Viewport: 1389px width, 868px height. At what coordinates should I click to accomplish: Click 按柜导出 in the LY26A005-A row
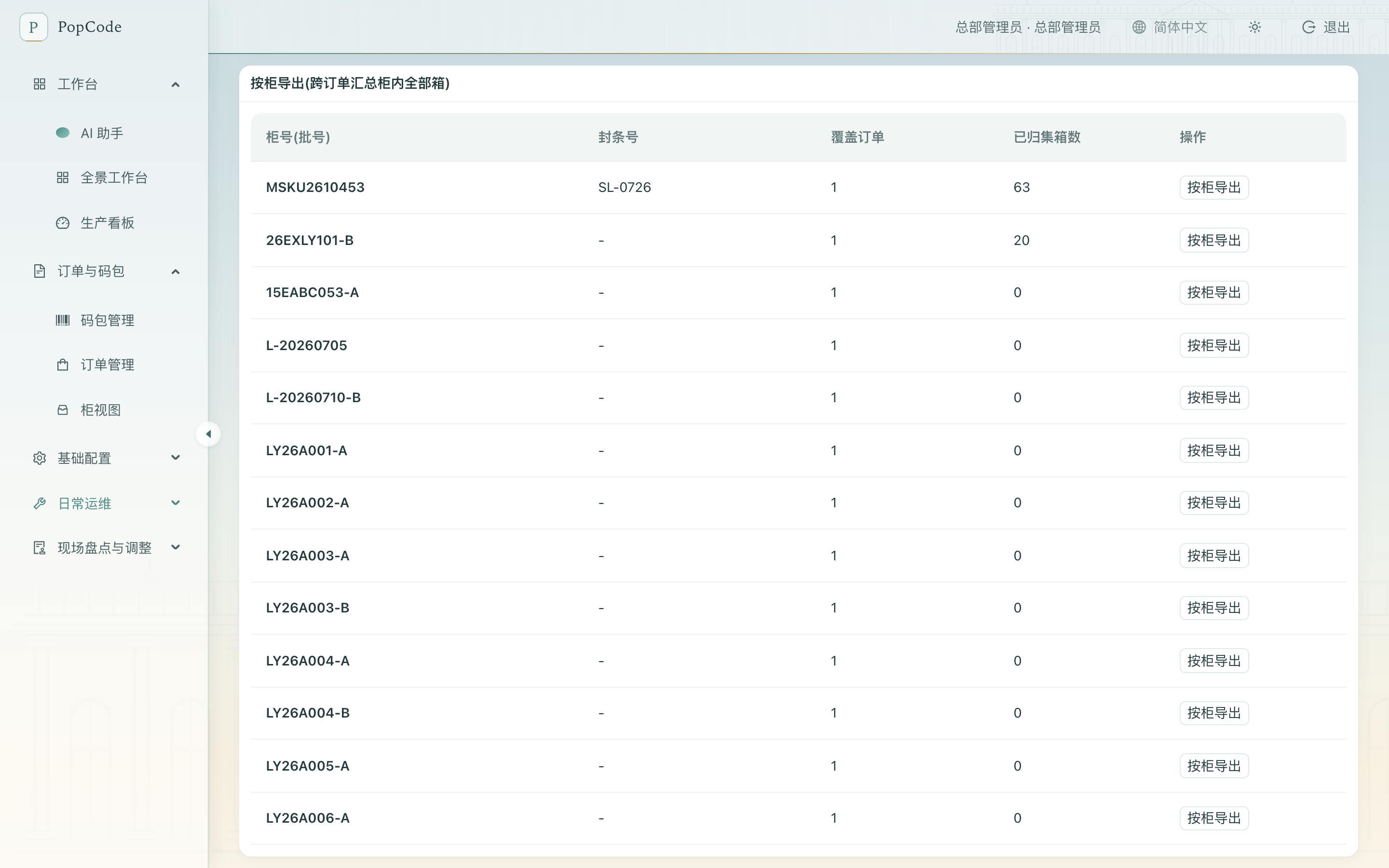click(1214, 766)
